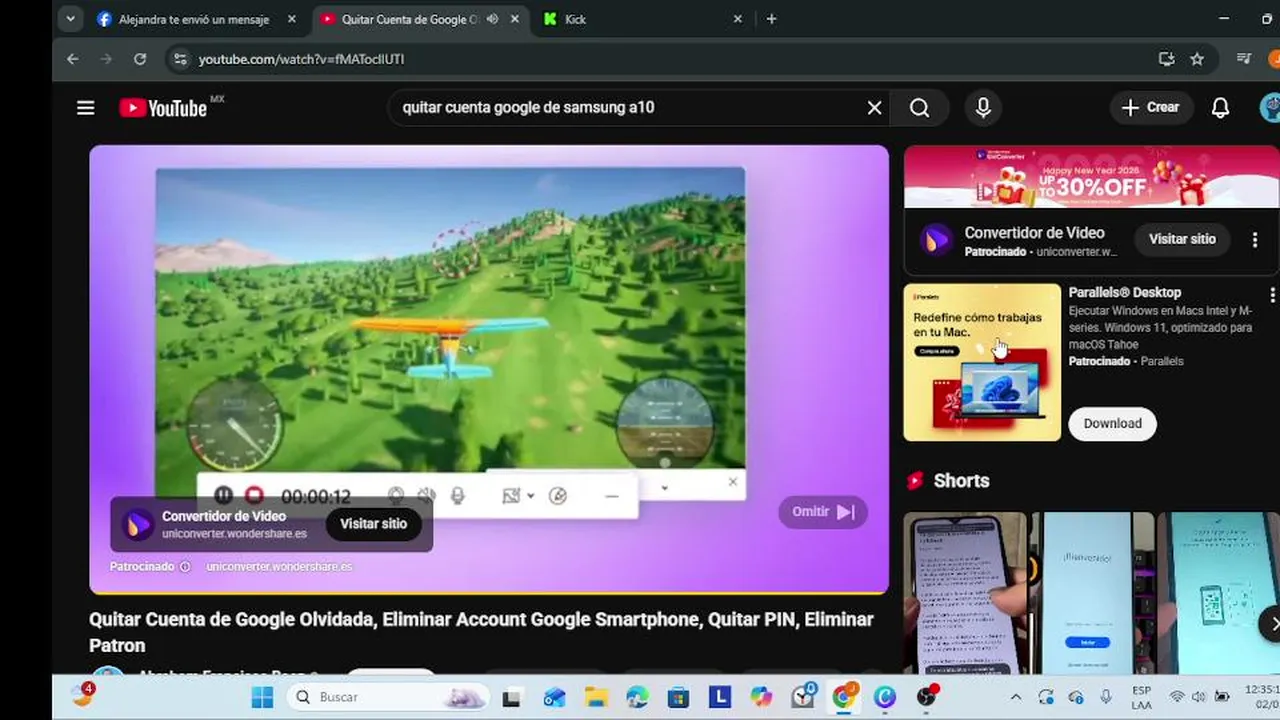This screenshot has height=720, width=1280.
Task: Click the Convertidor de Video ad title
Action: click(x=1034, y=232)
